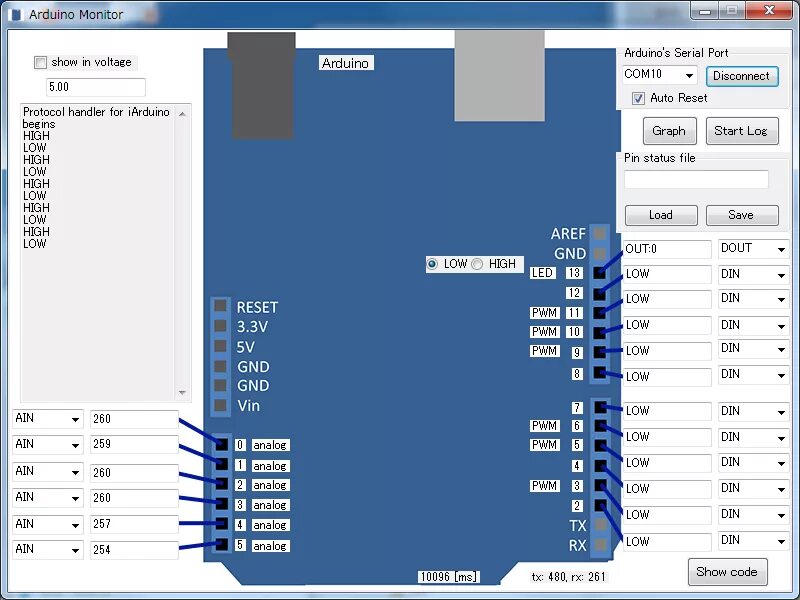
Task: Click the analog 0 value field showing 260
Action: coord(134,419)
